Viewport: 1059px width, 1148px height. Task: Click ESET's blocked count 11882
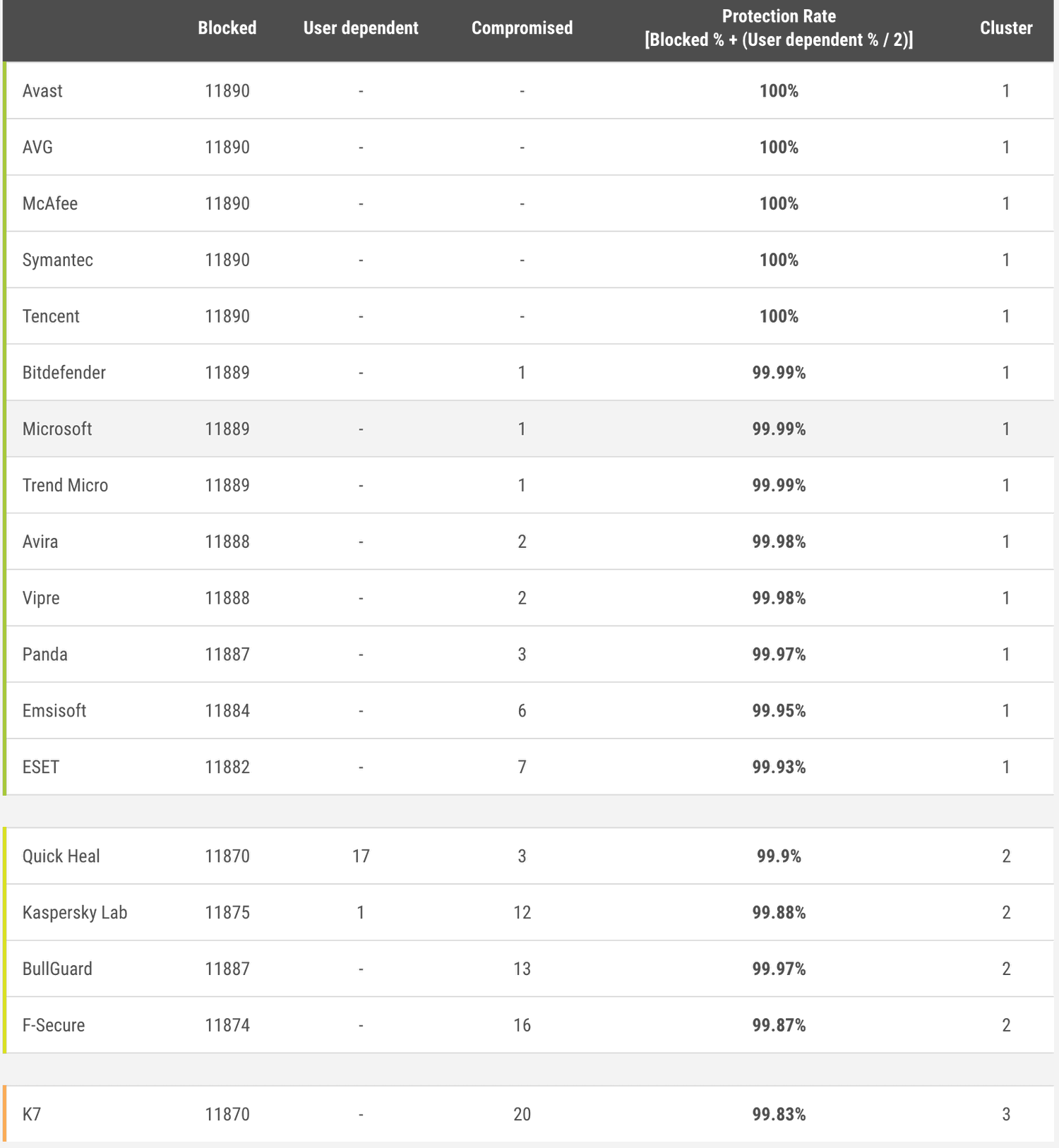tap(227, 767)
